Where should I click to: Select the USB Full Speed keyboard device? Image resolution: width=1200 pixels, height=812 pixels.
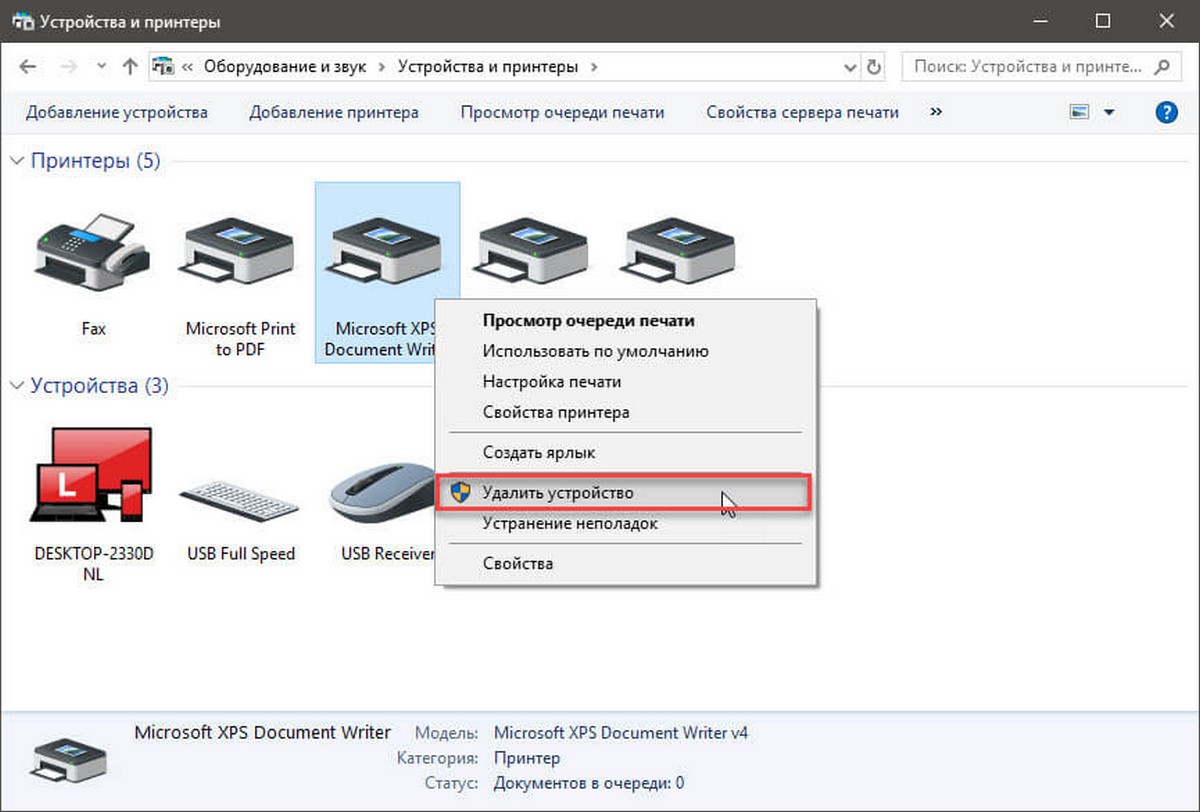click(x=241, y=498)
